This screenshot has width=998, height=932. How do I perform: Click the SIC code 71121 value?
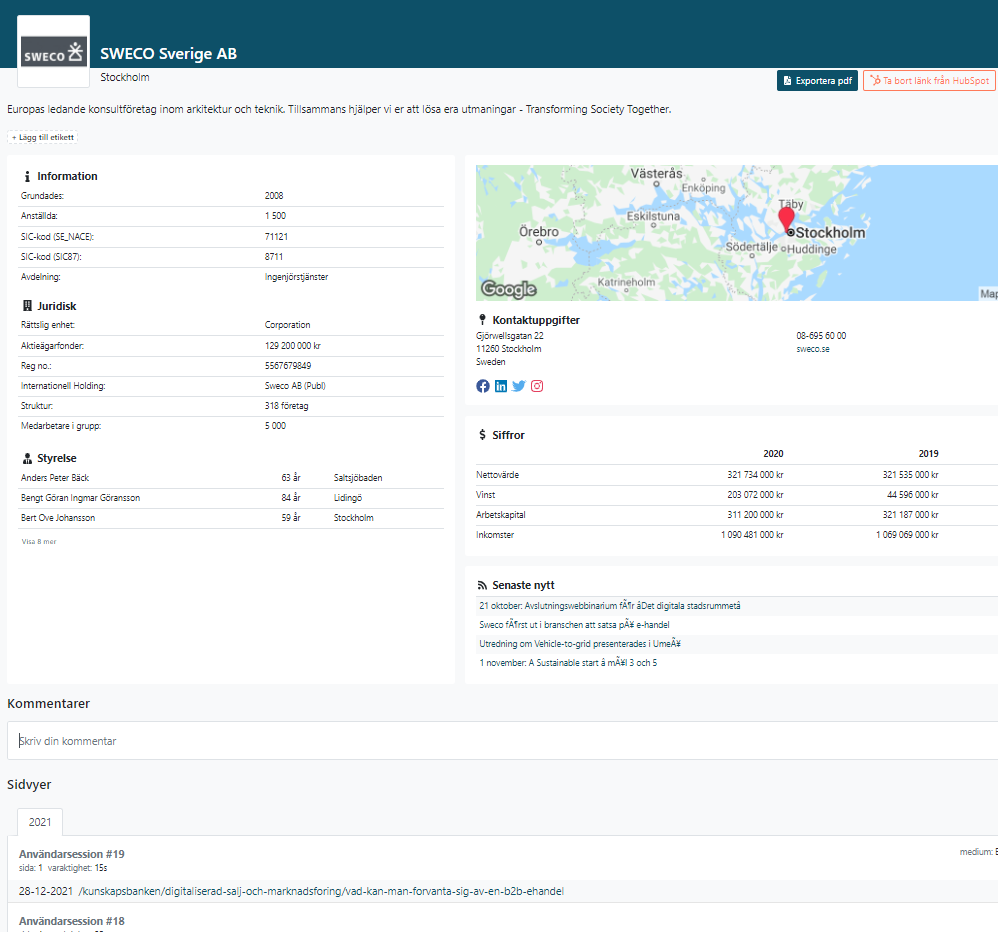tap(276, 237)
